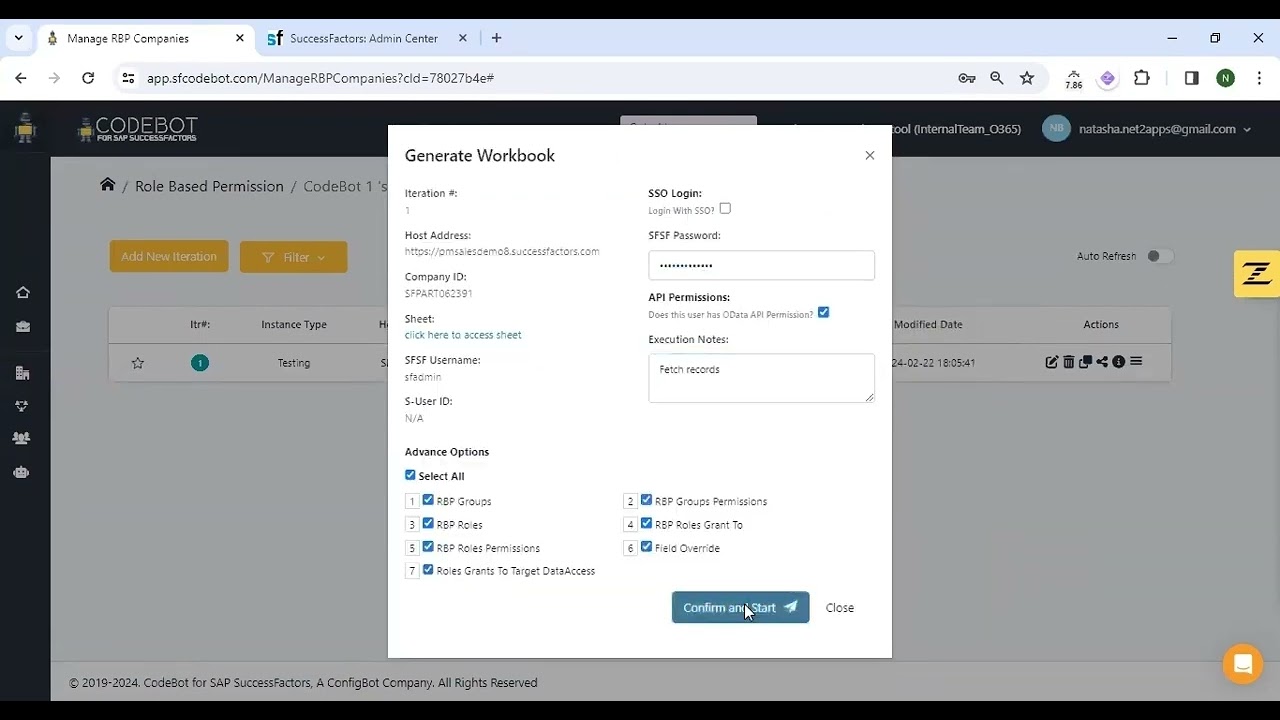Click the delete trash icon in Actions
The height and width of the screenshot is (720, 1280).
point(1068,362)
